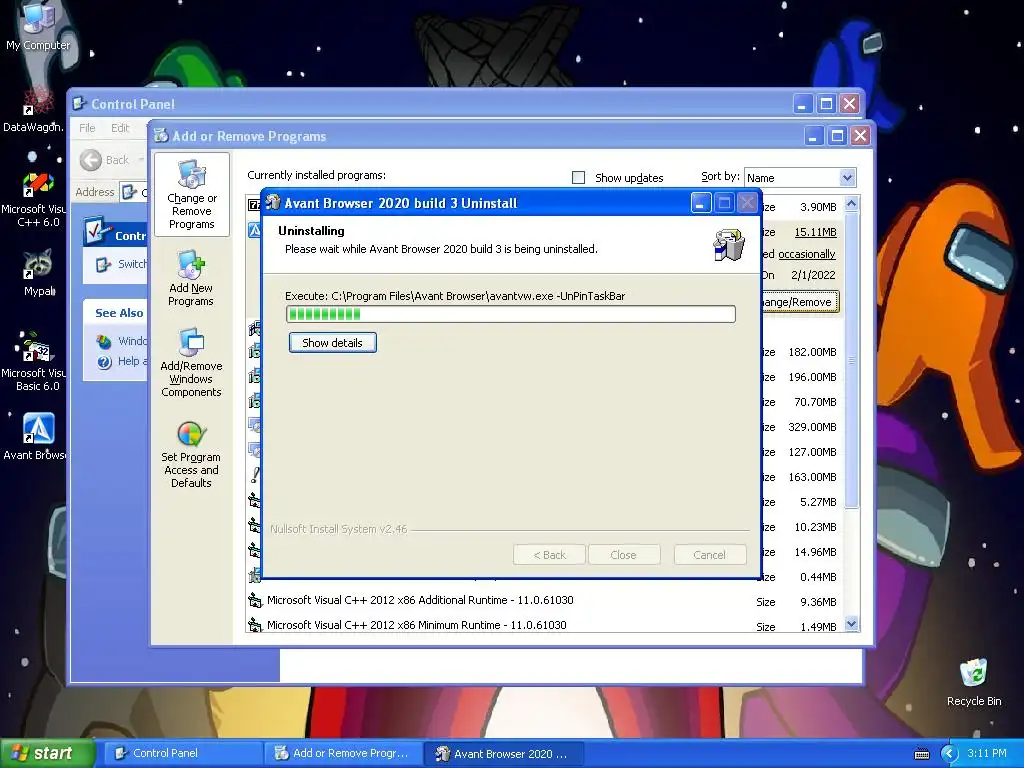
Task: Click Close button in uninstall dialog
Action: tap(623, 555)
